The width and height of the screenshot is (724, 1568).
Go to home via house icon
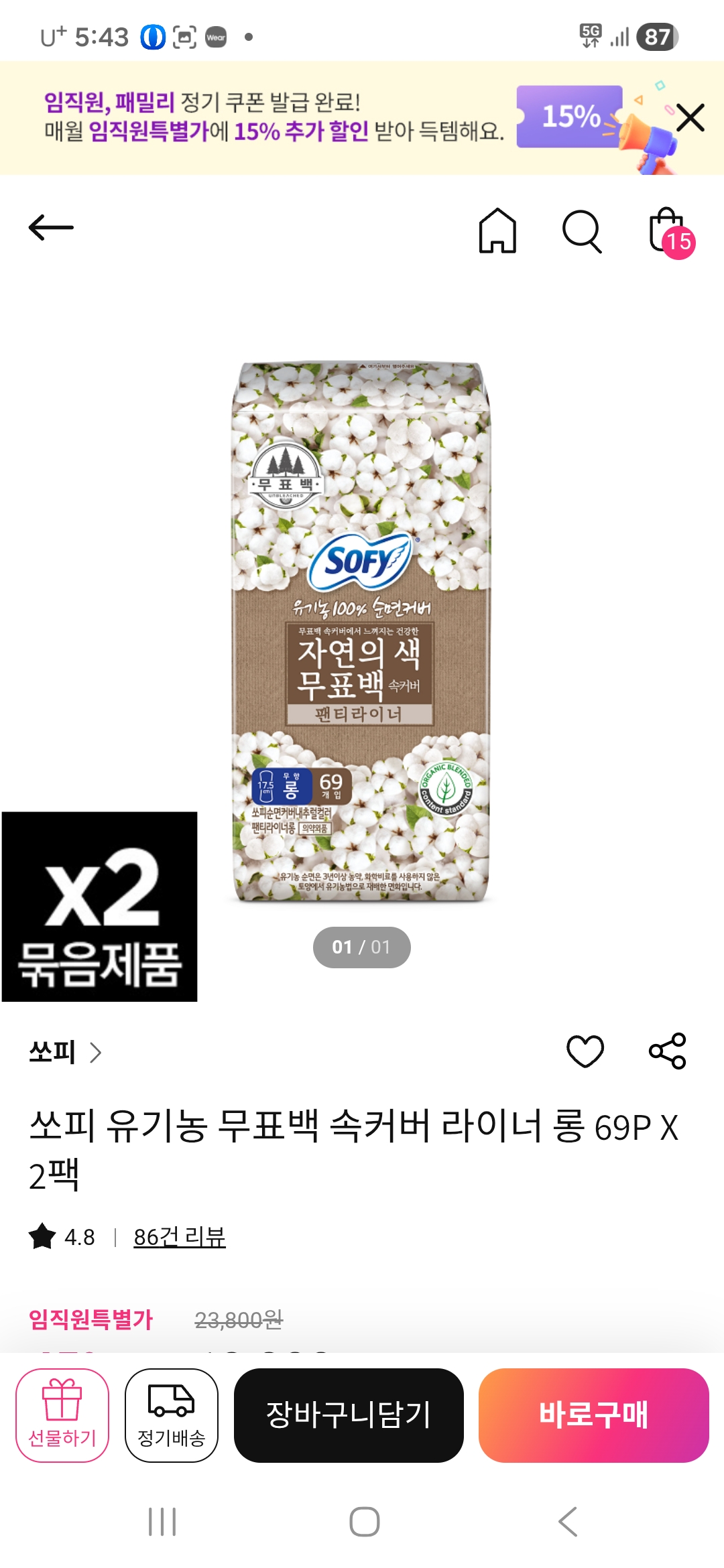pos(497,231)
